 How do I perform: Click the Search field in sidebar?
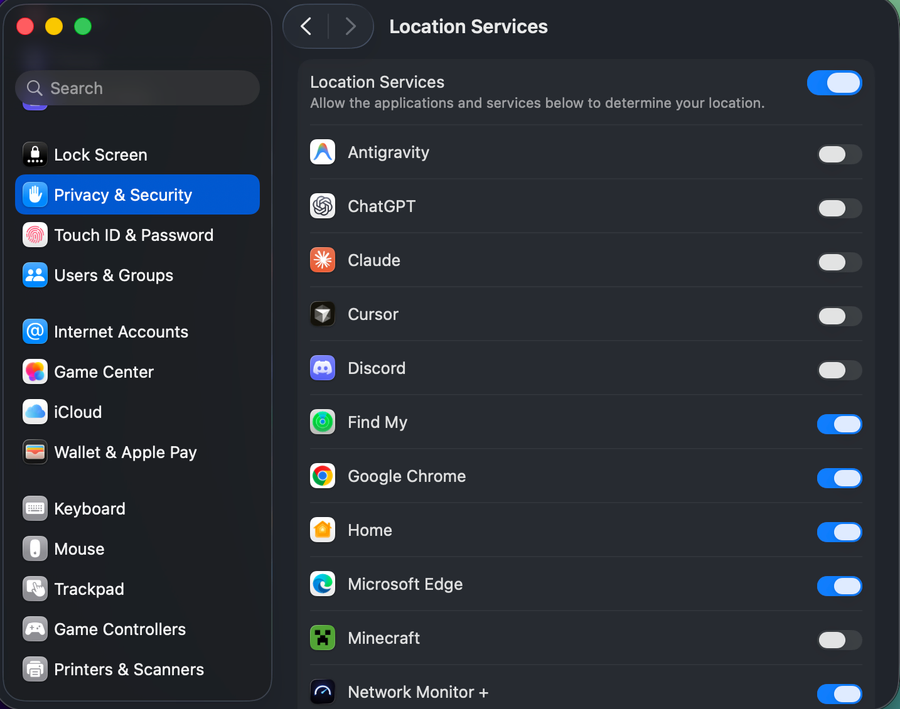137,88
